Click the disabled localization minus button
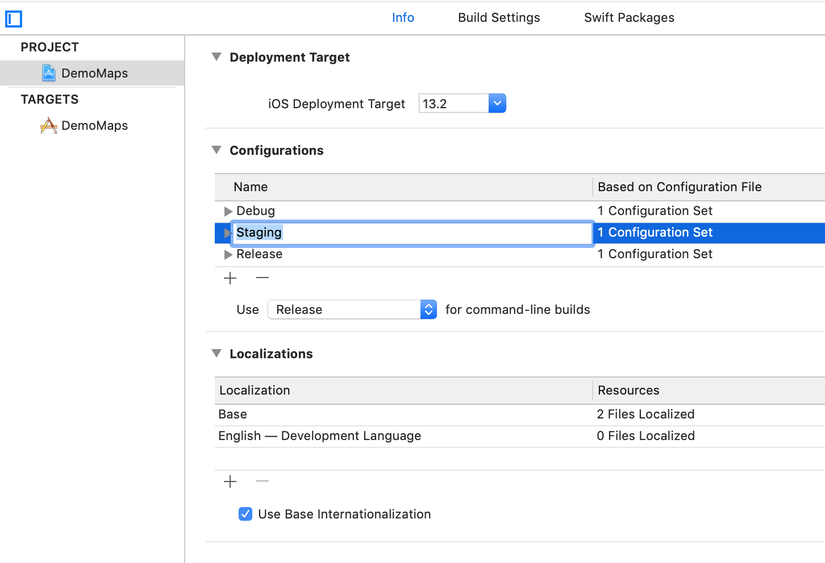This screenshot has height=563, width=825. (x=262, y=482)
